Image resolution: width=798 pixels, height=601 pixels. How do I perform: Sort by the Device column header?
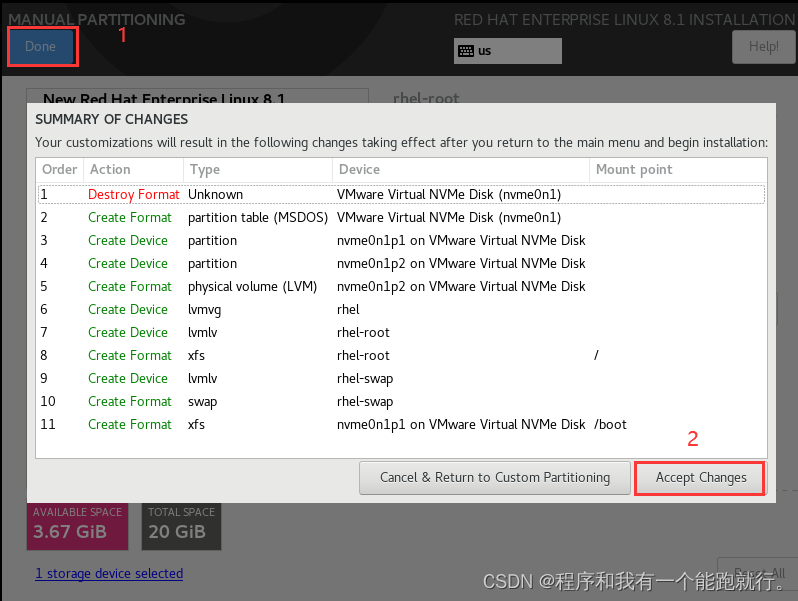pos(461,169)
